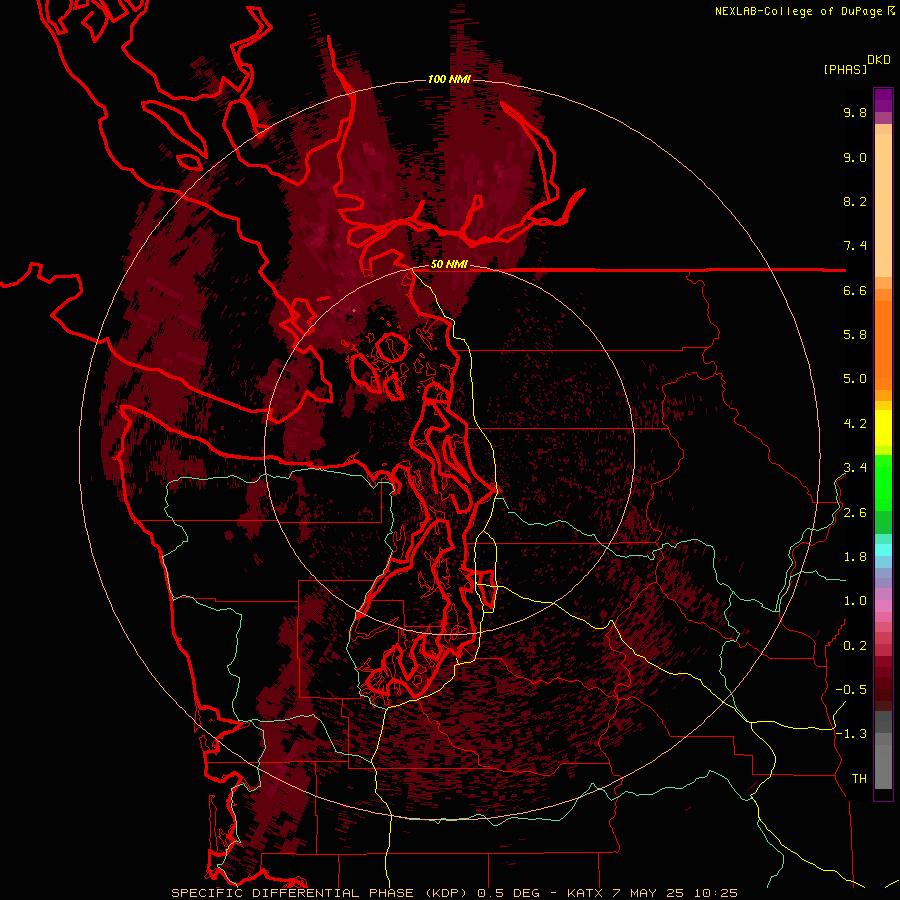This screenshot has height=900, width=900.
Task: Click the 2.6 value on the legend
Action: click(x=855, y=513)
